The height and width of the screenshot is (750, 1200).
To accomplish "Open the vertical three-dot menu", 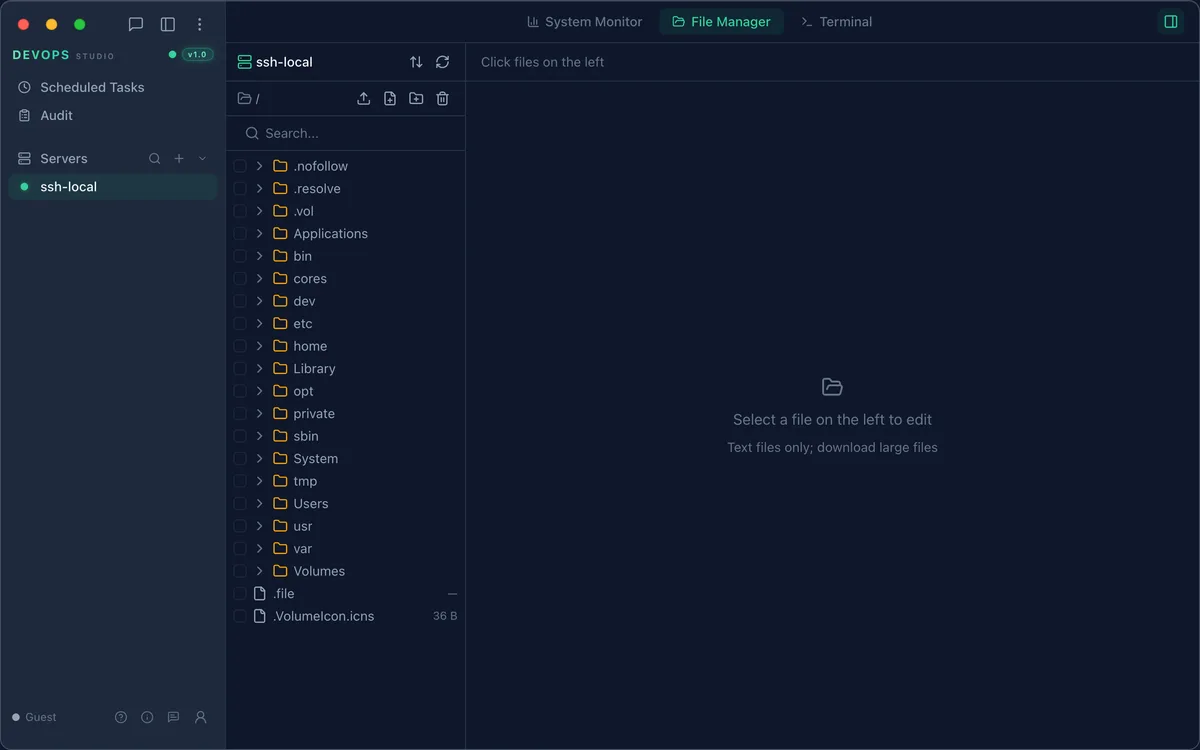I will pos(200,24).
